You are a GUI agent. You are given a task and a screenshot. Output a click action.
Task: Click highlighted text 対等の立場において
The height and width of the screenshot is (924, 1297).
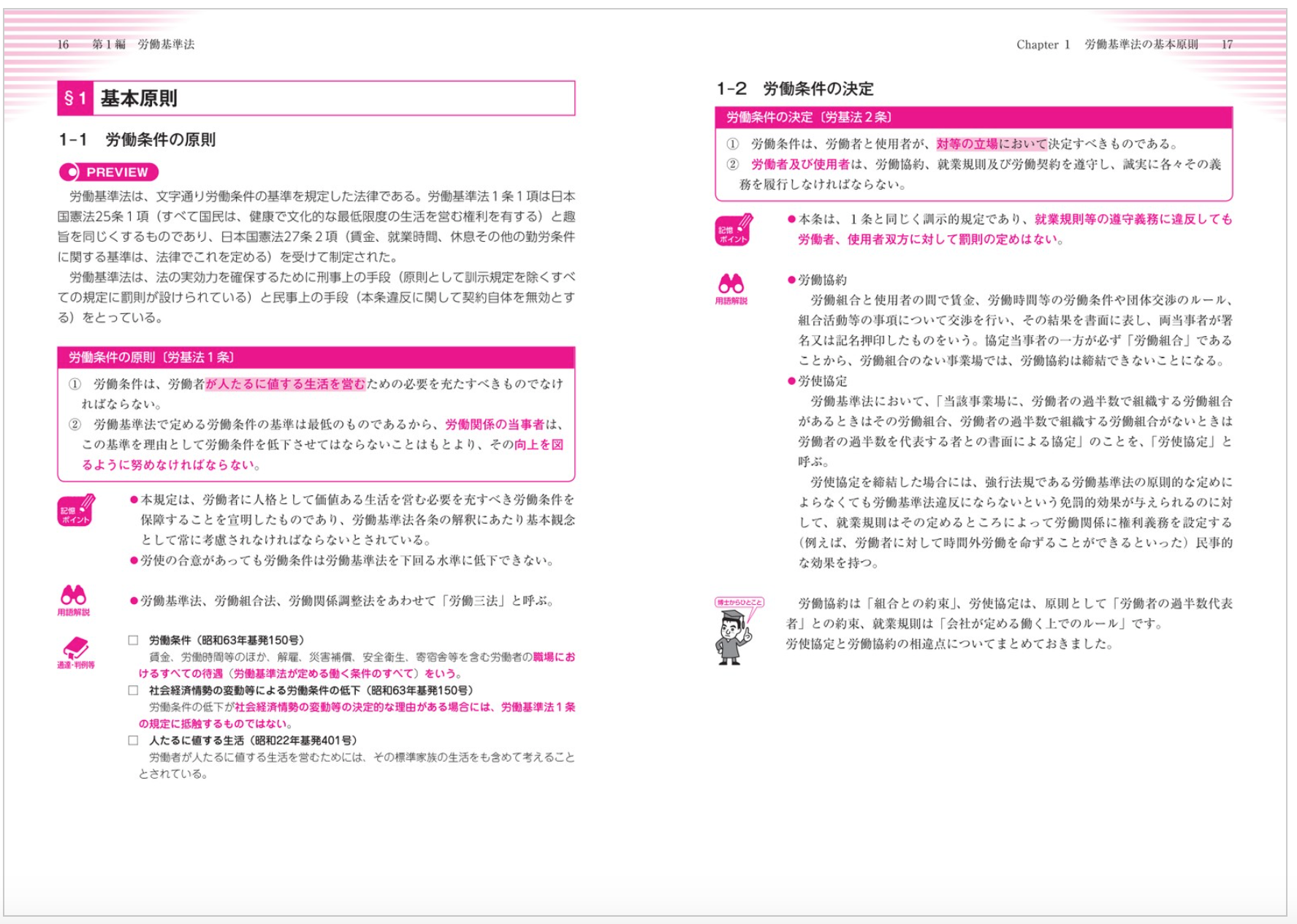[x=992, y=144]
